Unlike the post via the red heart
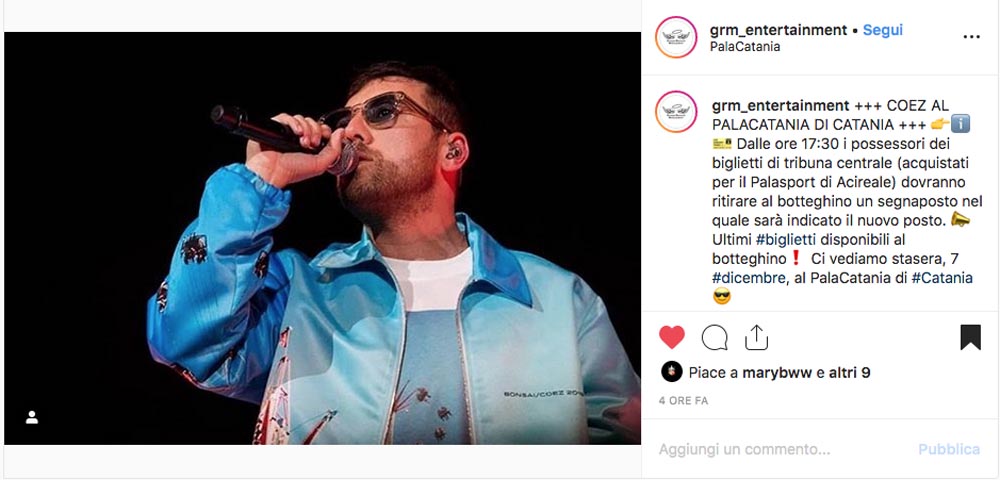 point(671,337)
